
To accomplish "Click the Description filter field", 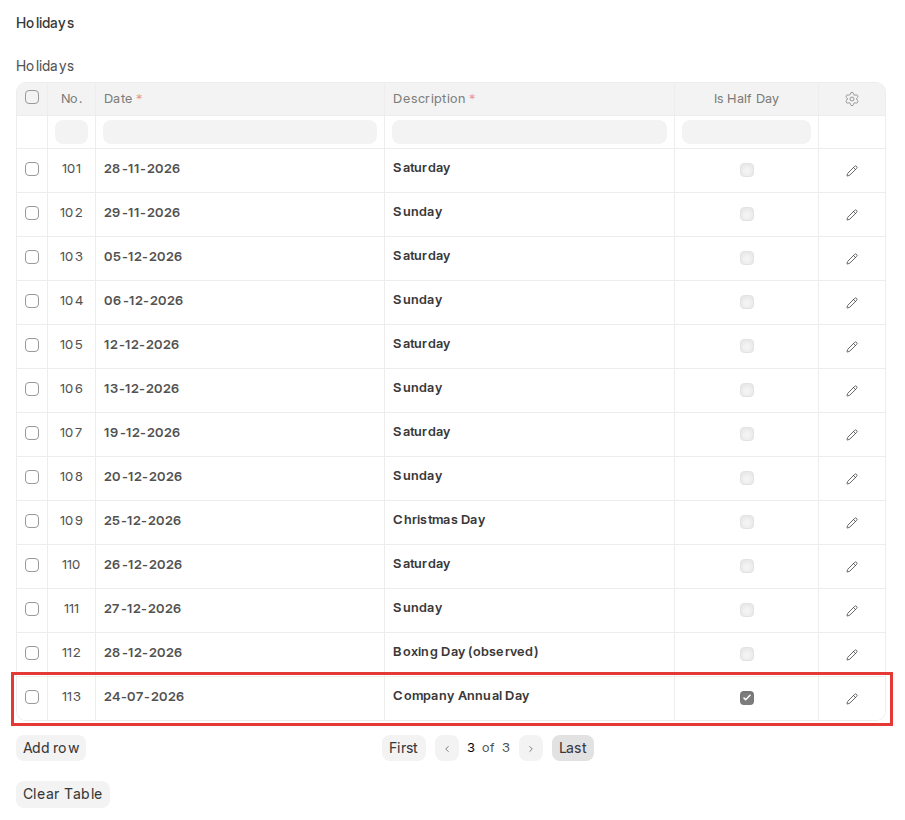I will pyautogui.click(x=529, y=132).
